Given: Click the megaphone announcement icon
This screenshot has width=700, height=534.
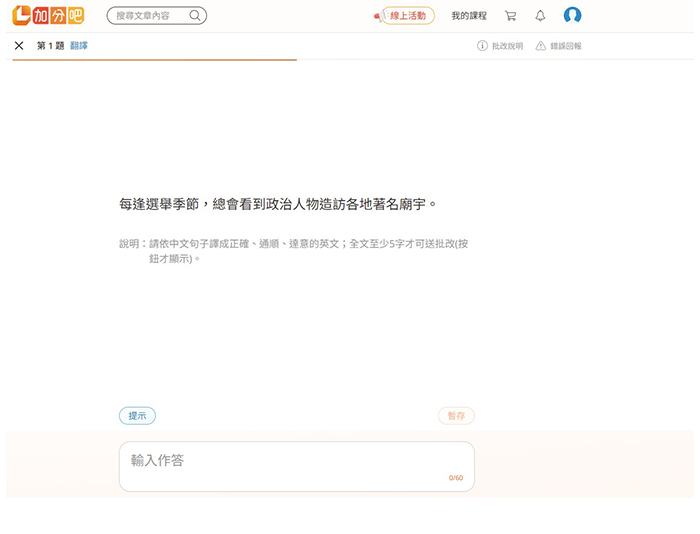Looking at the screenshot, I should click(x=377, y=16).
